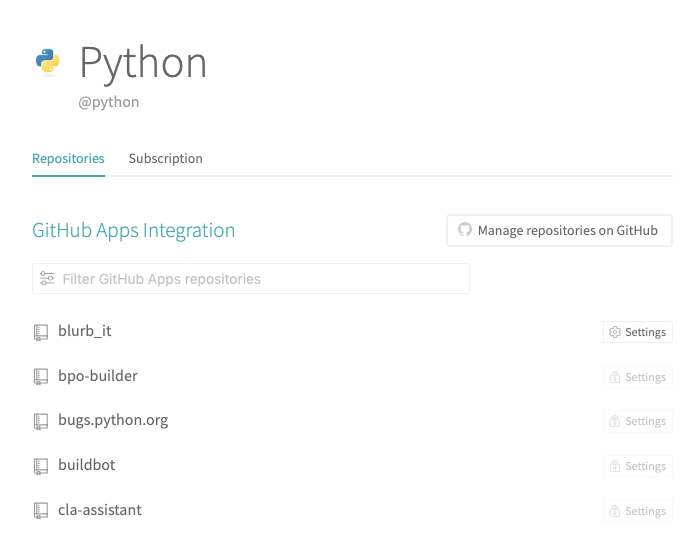Open Settings for bpo-builder
Viewport: 695px width, 543px height.
click(x=637, y=377)
